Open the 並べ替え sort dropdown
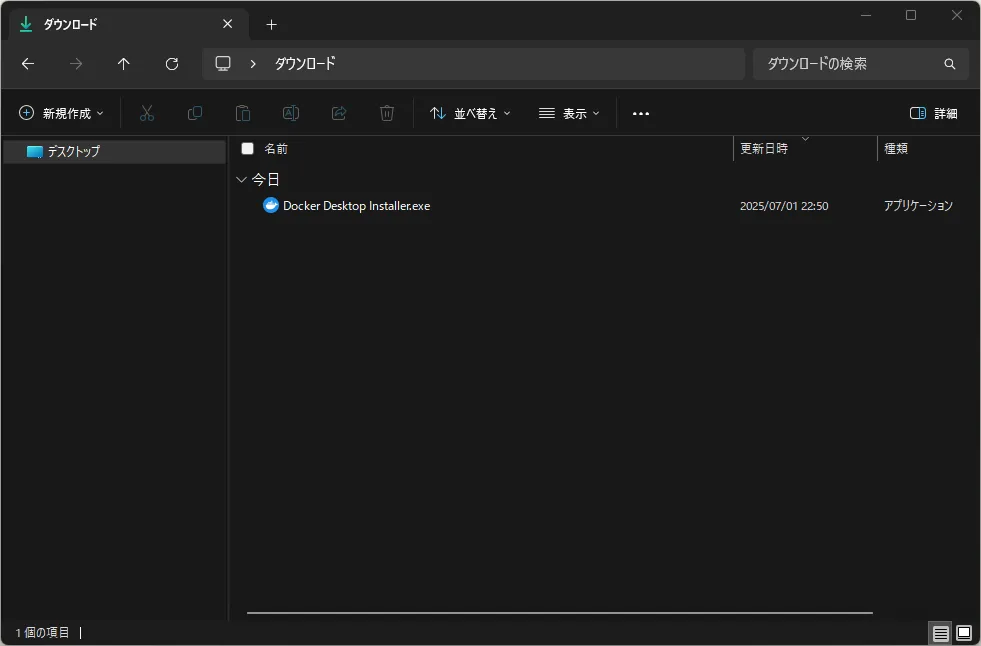The image size is (981, 646). pyautogui.click(x=470, y=113)
